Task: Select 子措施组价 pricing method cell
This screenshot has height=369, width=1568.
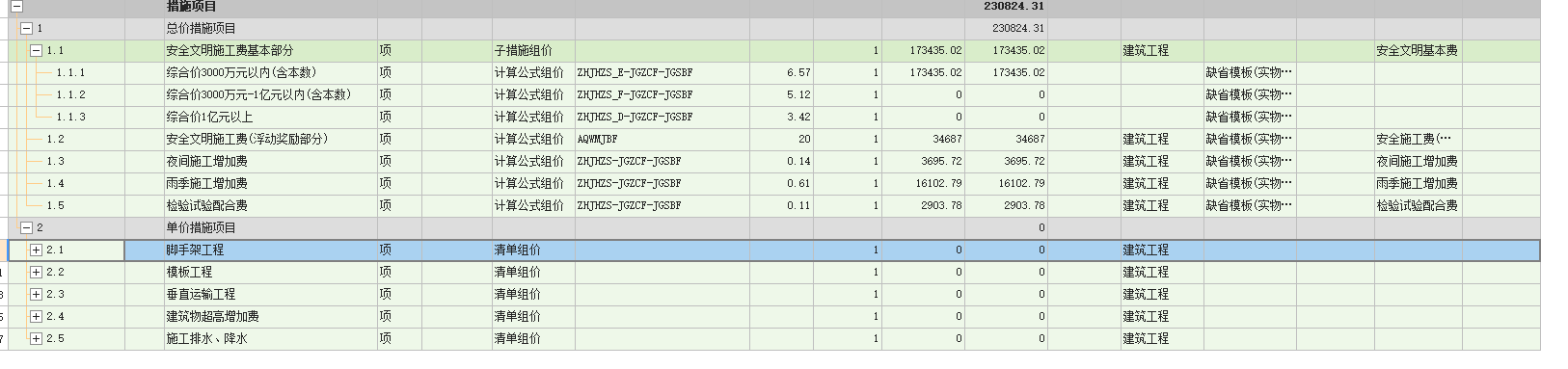Action: [x=533, y=51]
